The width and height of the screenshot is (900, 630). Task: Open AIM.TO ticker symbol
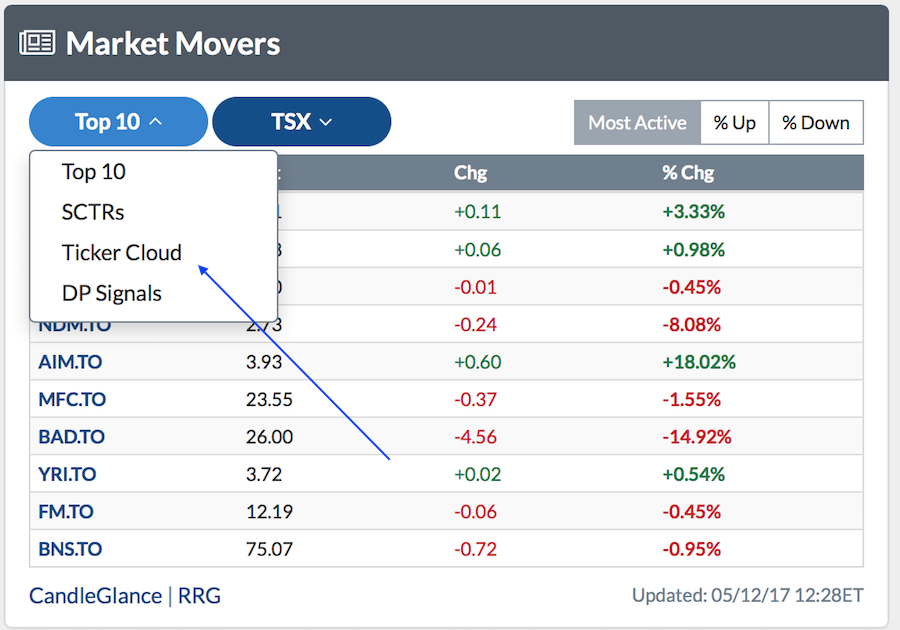[x=70, y=362]
